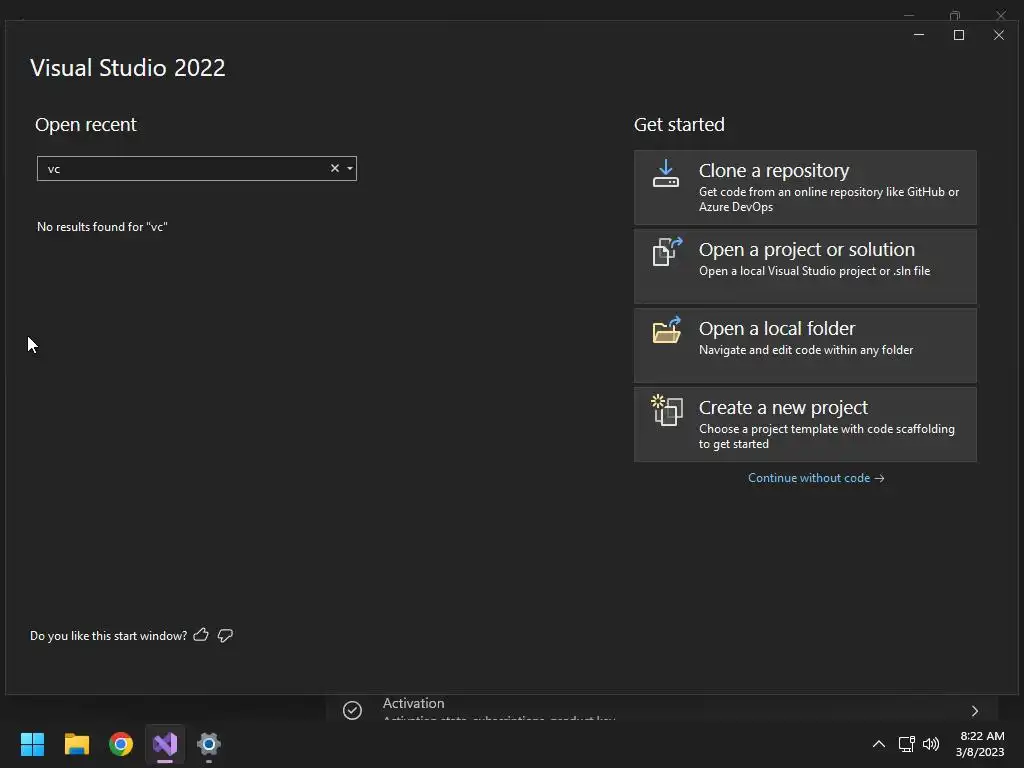The width and height of the screenshot is (1024, 768).
Task: Start Create a new project title
Action: tap(783, 408)
